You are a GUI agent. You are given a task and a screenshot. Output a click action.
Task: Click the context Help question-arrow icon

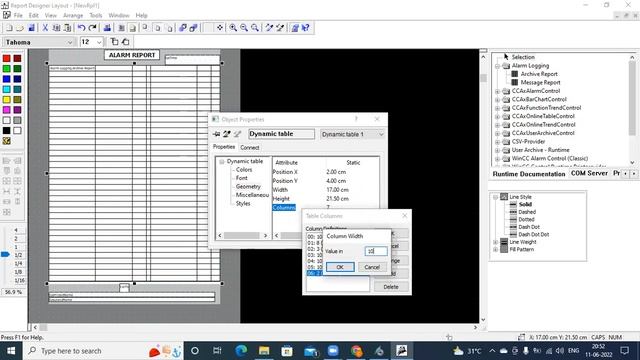point(306,28)
